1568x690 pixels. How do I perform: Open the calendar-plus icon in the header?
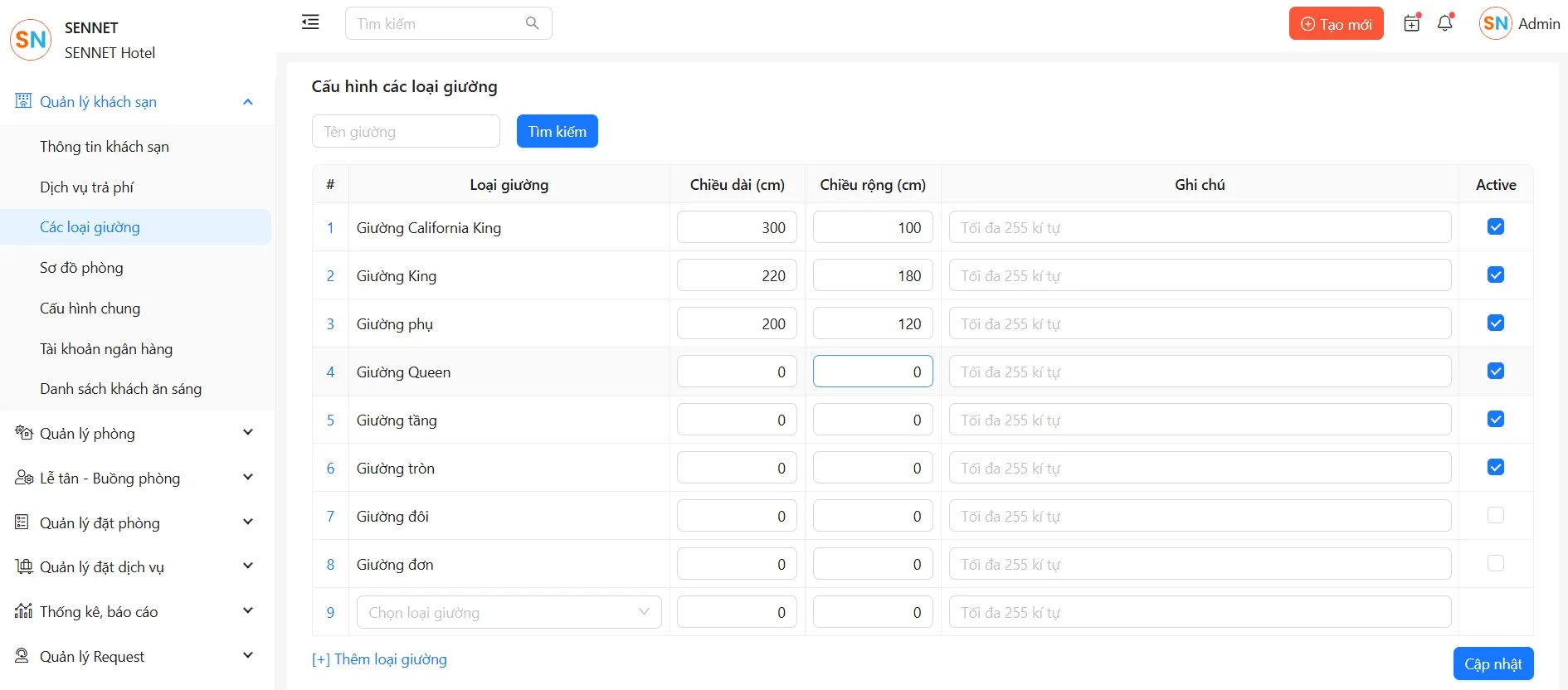1411,23
